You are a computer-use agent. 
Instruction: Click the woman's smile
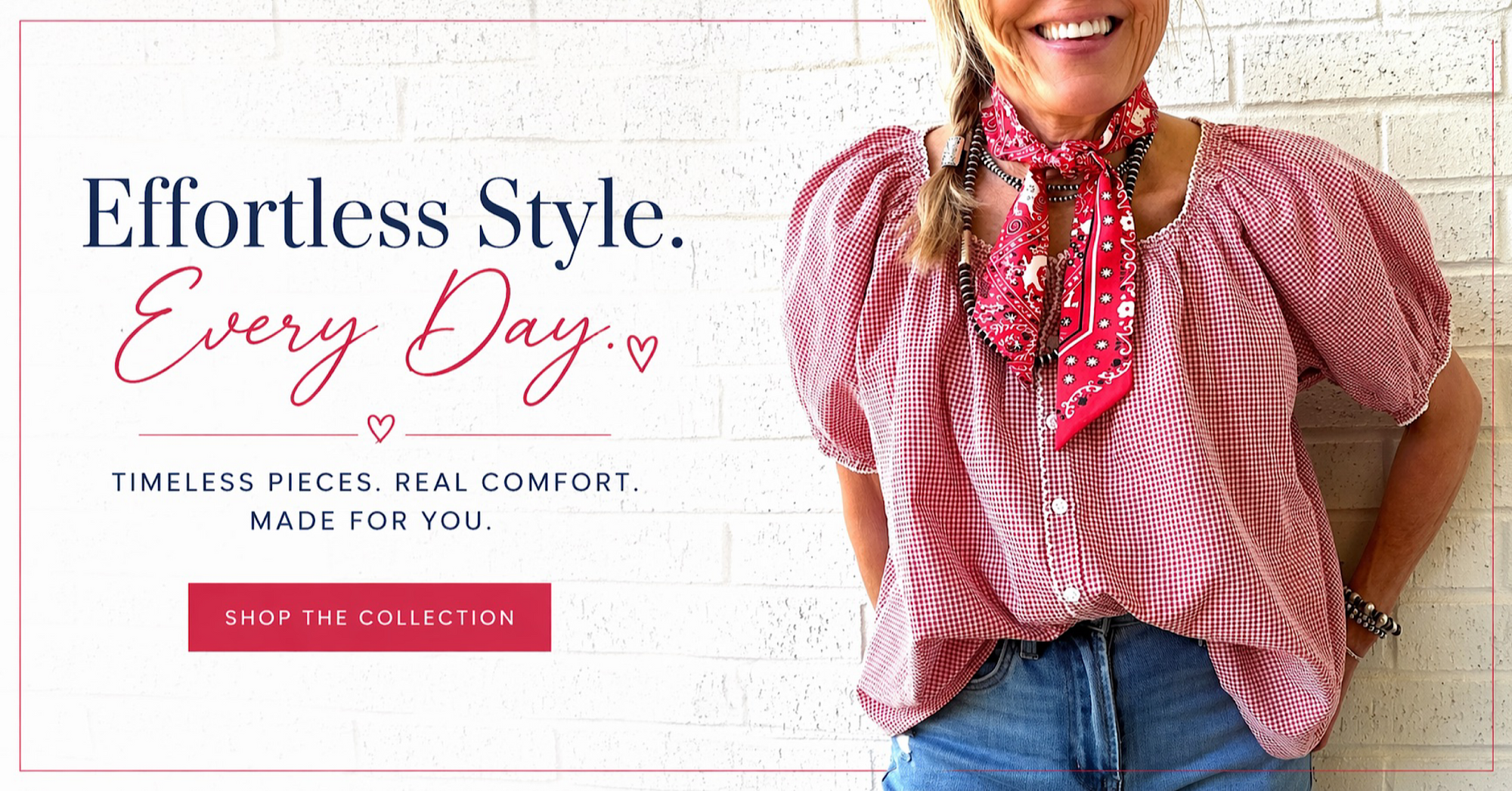pos(1074,32)
